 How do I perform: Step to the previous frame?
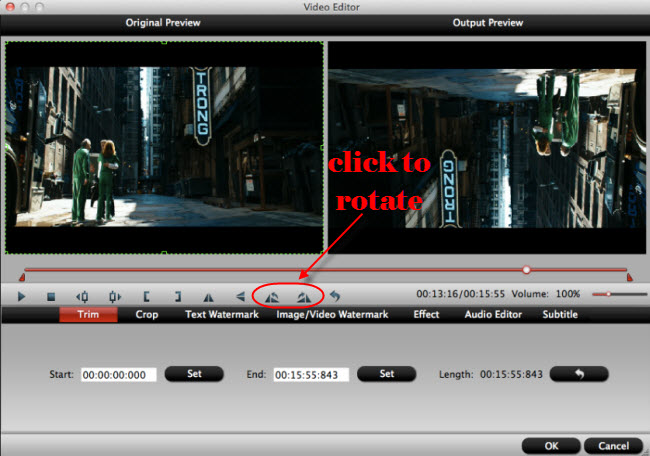82,296
